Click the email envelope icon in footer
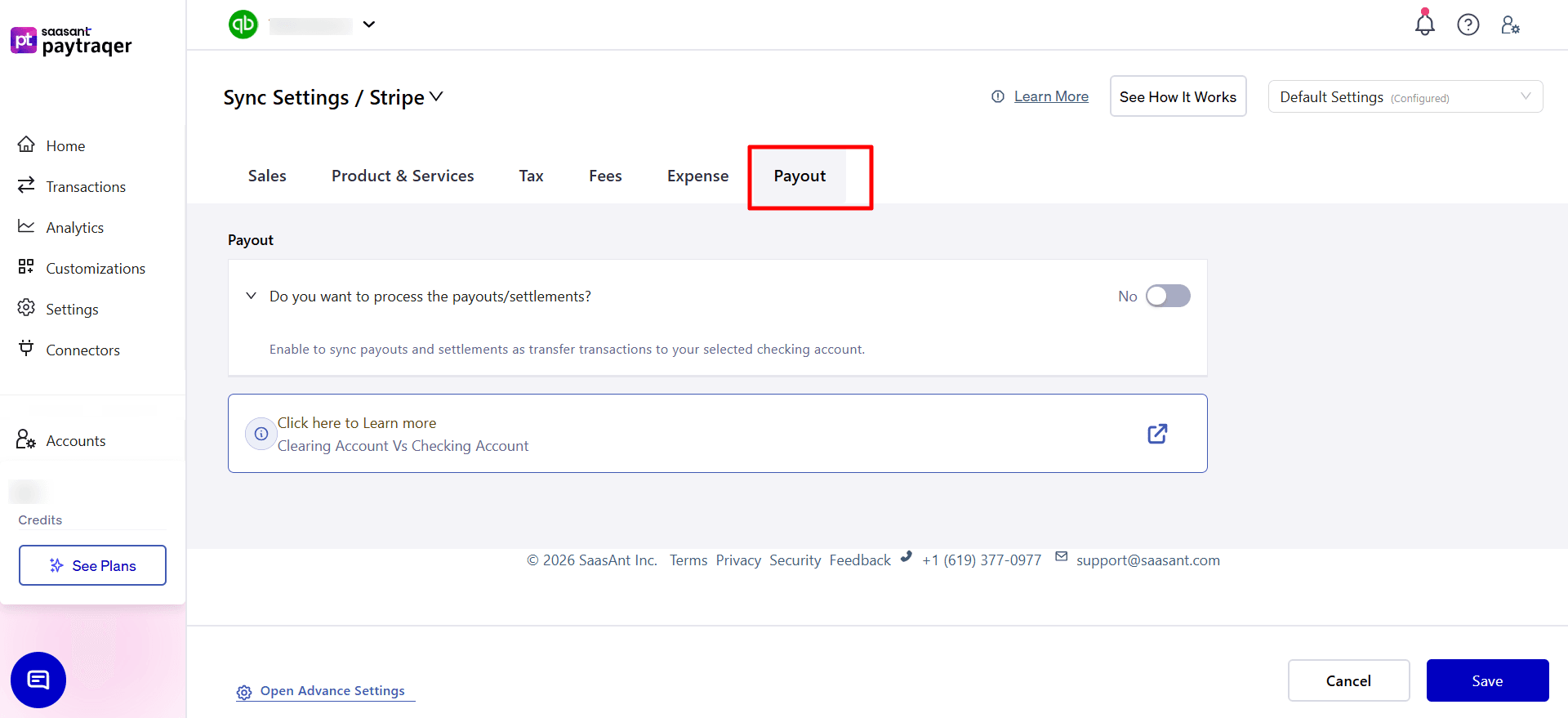The height and width of the screenshot is (718, 1568). [x=1062, y=556]
